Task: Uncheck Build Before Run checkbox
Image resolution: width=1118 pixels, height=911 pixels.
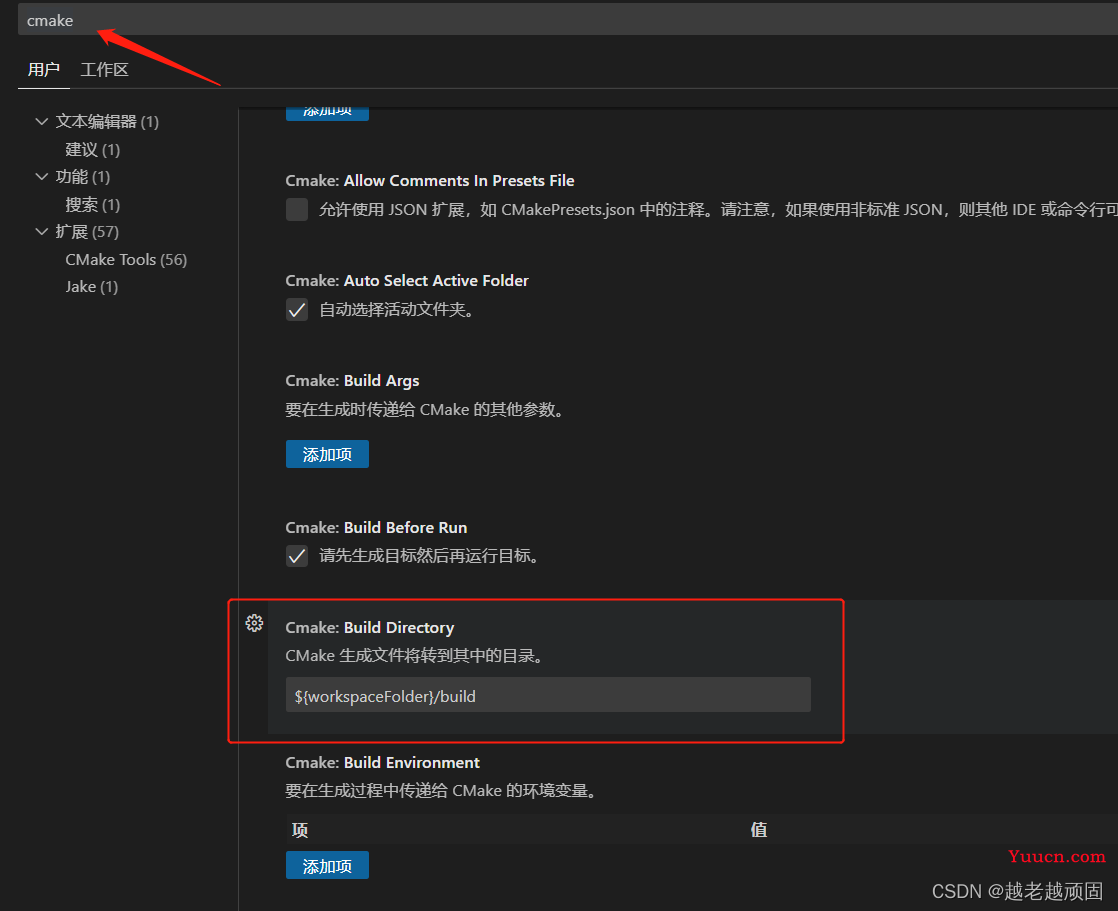Action: [x=297, y=555]
